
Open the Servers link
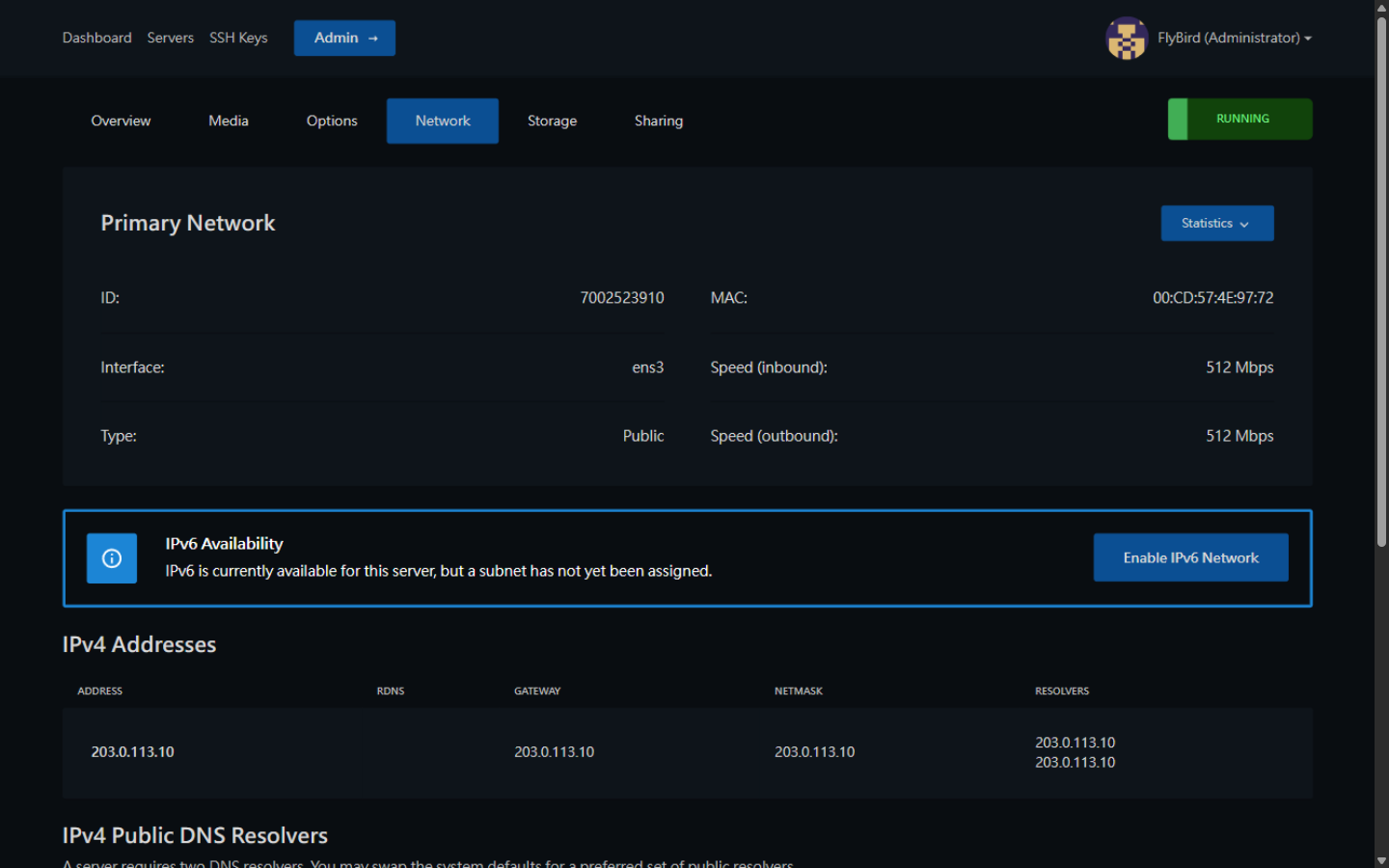[171, 38]
